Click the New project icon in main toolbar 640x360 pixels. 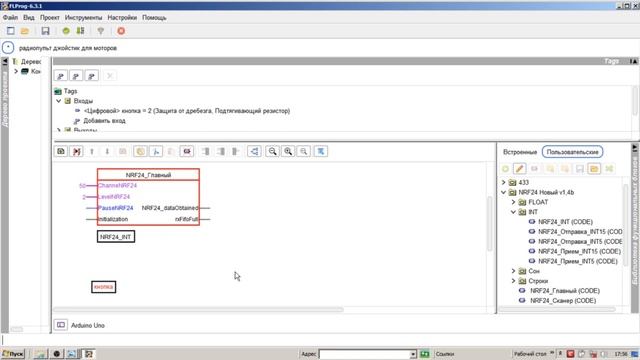[11, 31]
